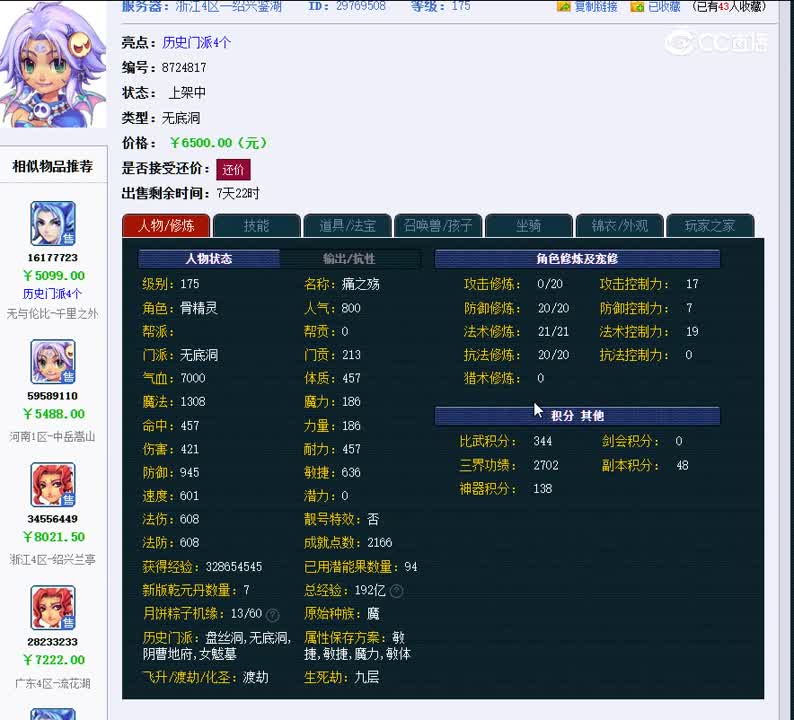
Task: Click the 积分 其他 section header
Action: (577, 416)
